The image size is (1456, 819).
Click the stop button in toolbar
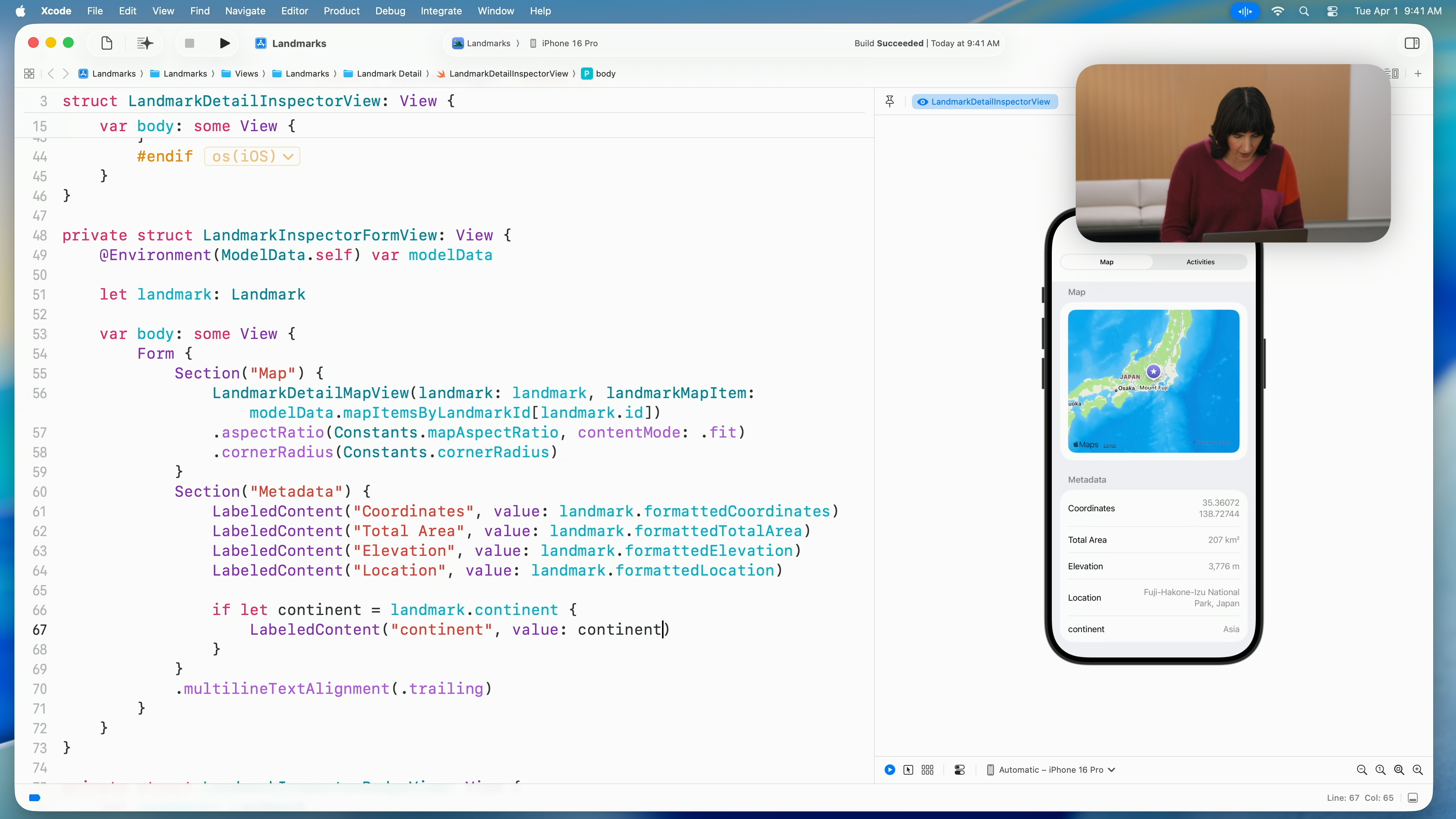pos(189,44)
